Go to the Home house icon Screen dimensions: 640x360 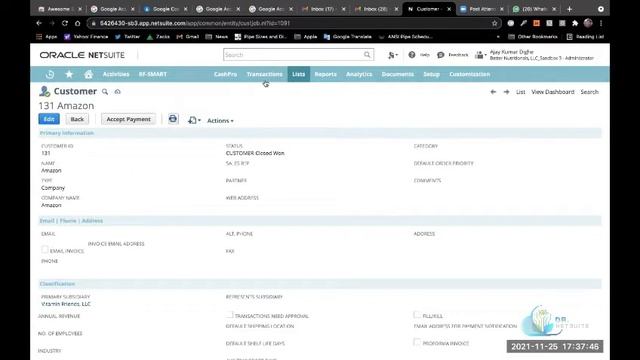(88, 74)
